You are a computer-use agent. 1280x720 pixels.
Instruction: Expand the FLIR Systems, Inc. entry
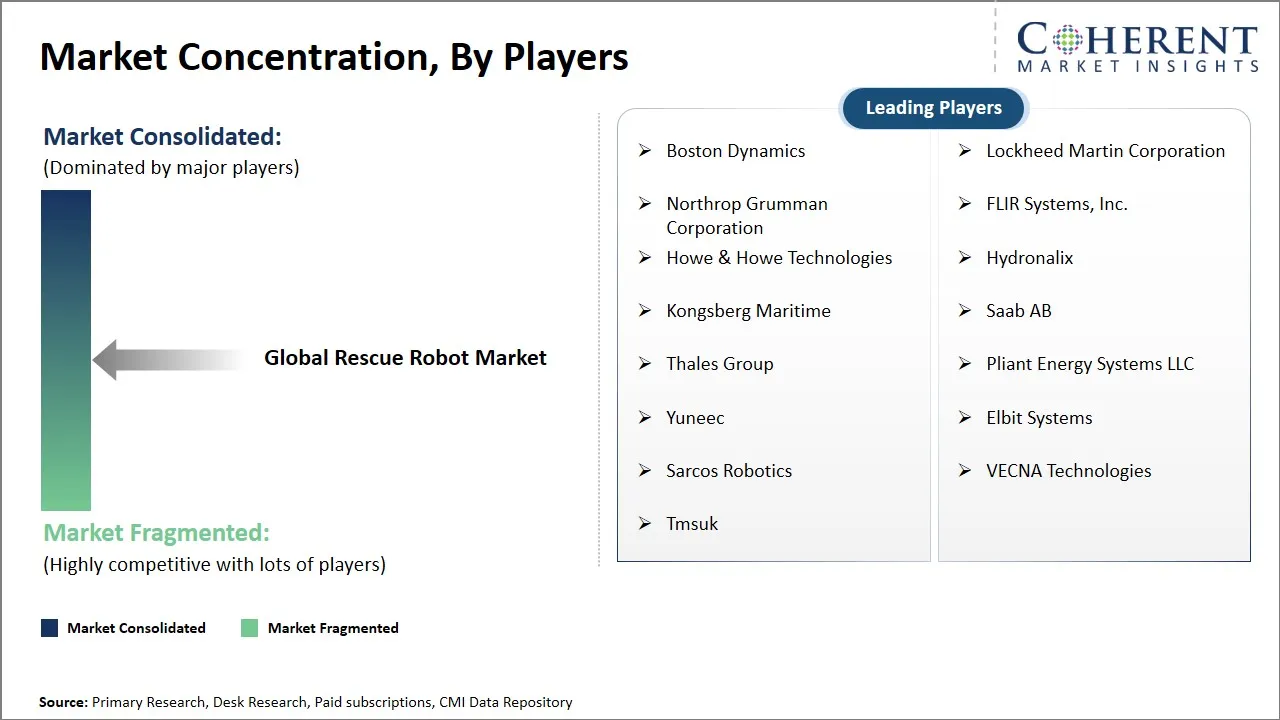pos(1058,204)
